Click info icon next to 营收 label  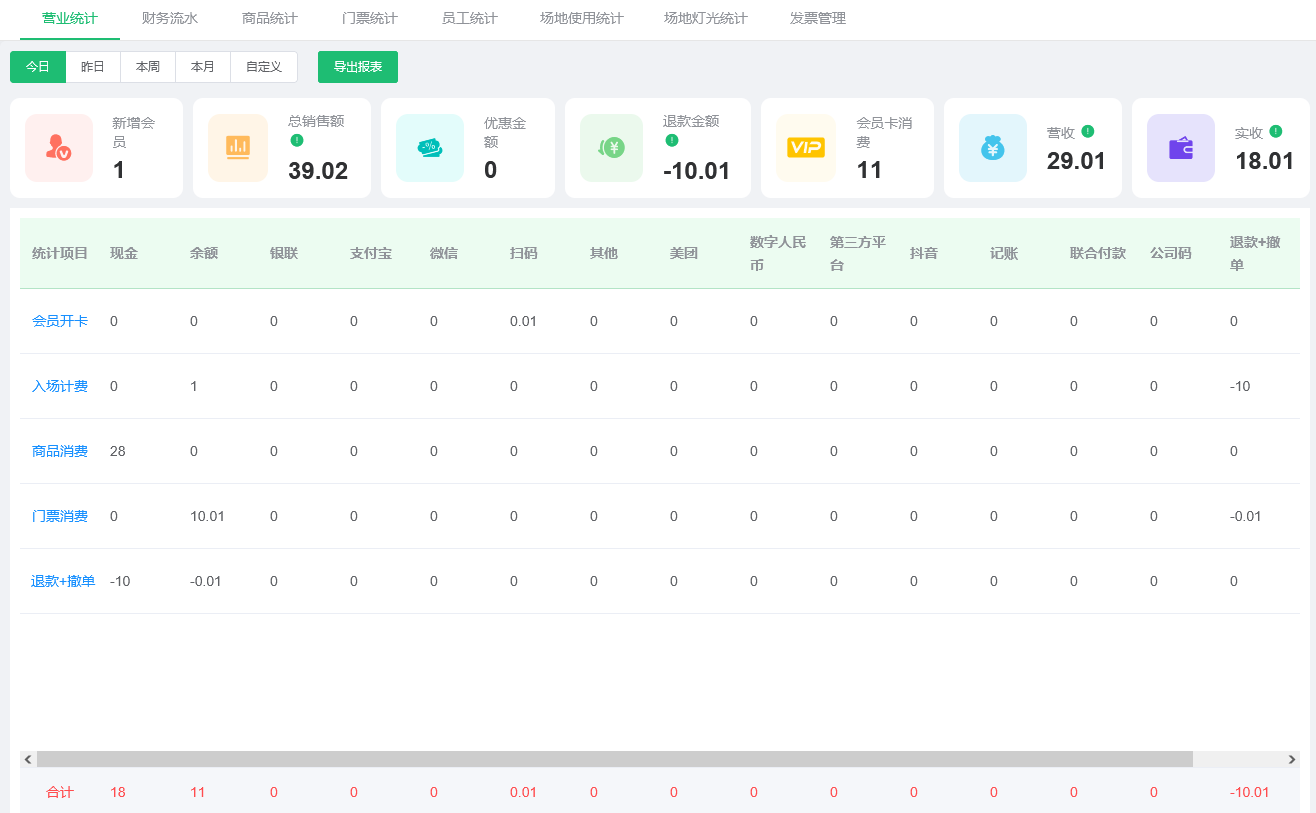point(1088,131)
